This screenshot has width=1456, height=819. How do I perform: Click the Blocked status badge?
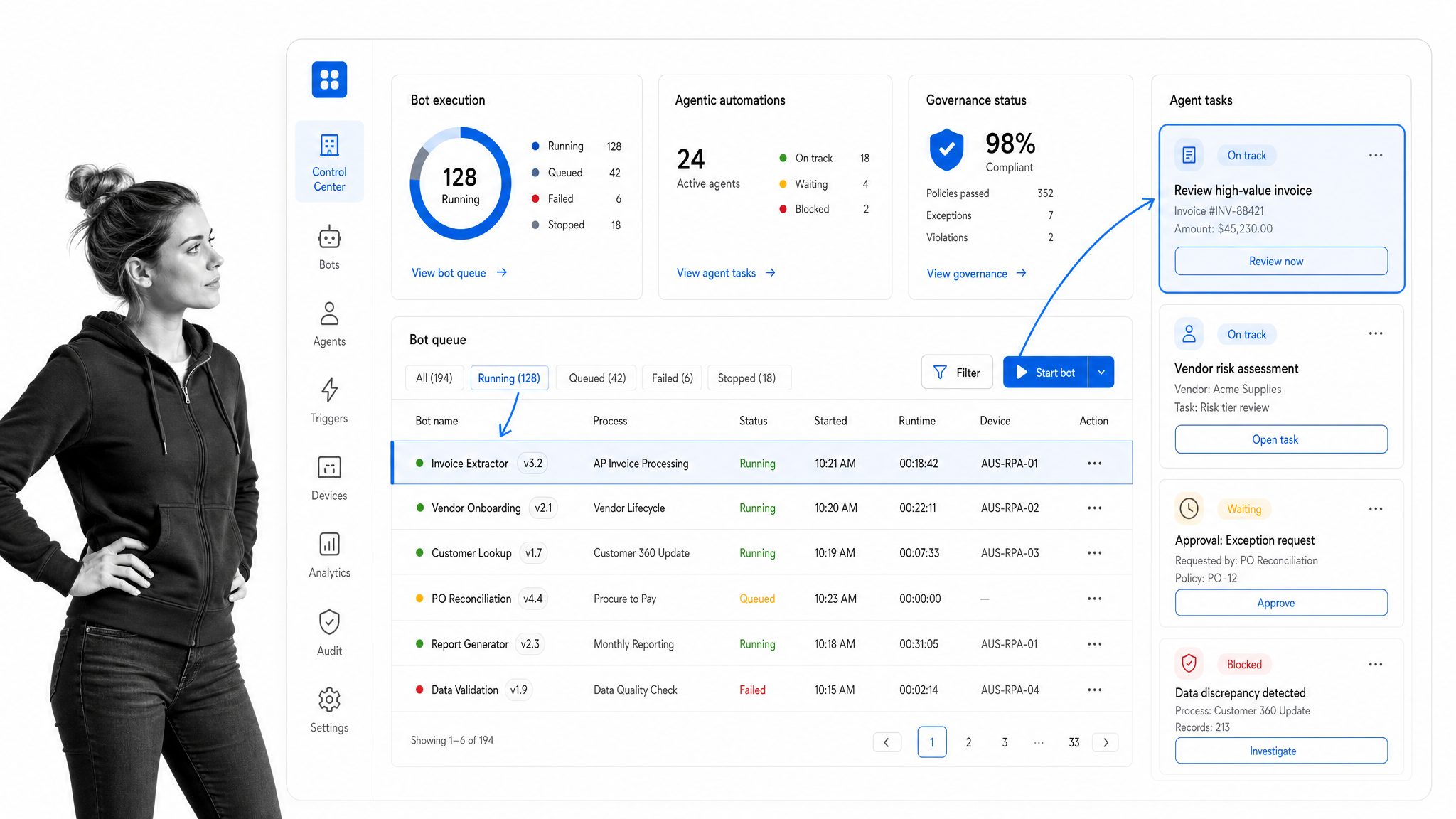point(1244,664)
